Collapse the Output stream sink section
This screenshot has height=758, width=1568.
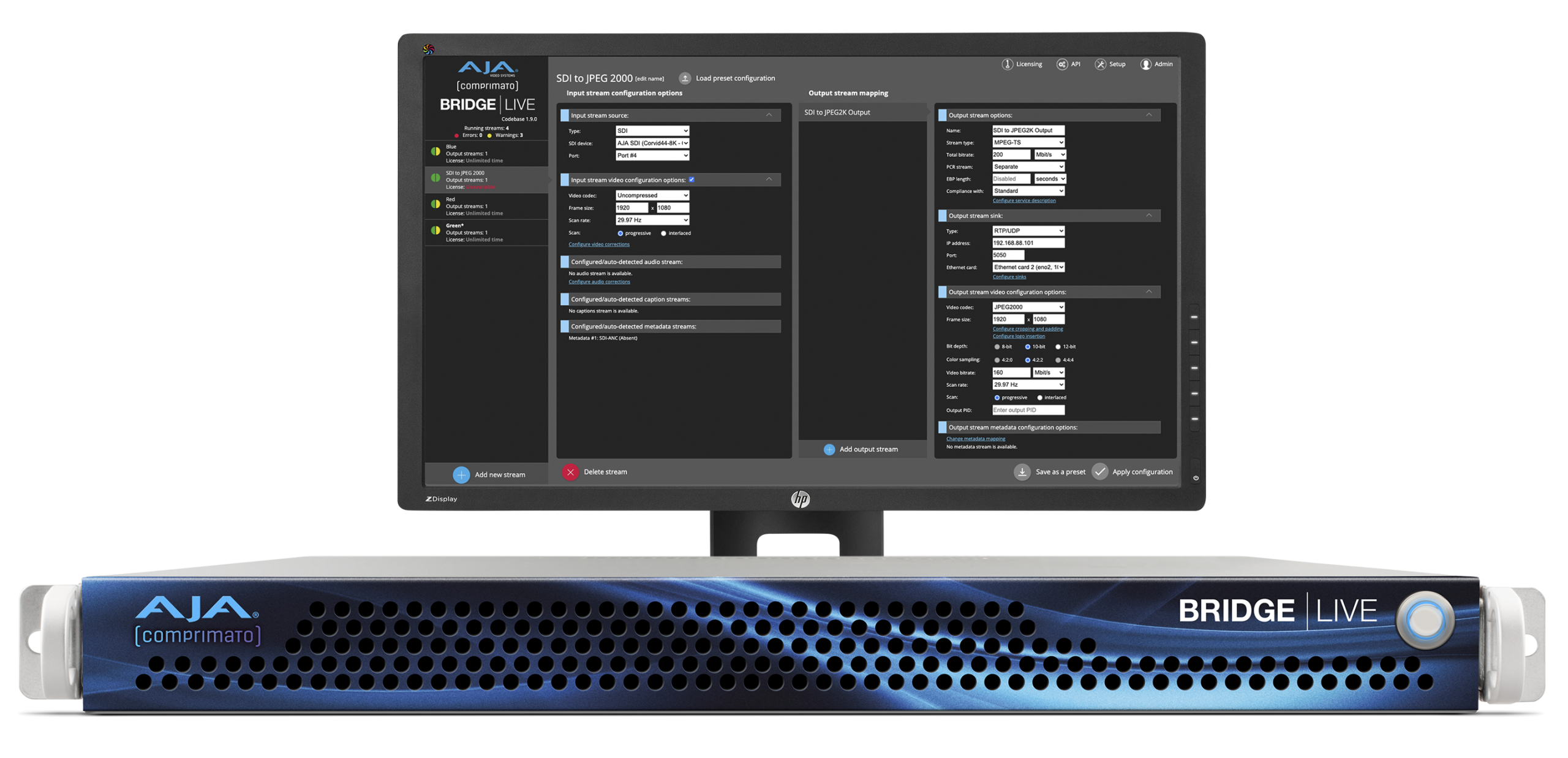pyautogui.click(x=1148, y=215)
